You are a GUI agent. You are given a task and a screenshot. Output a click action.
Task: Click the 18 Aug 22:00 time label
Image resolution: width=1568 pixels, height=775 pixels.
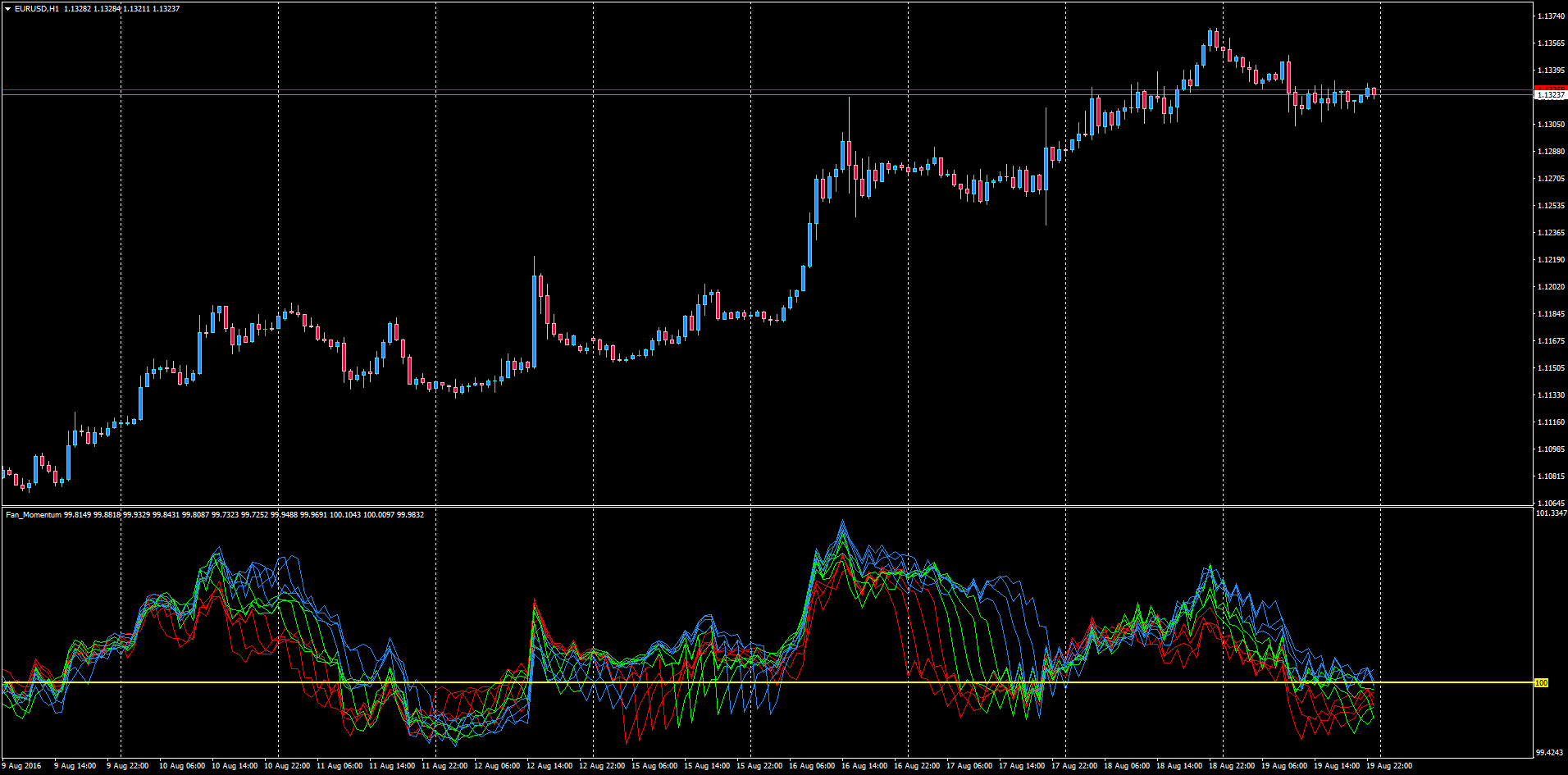click(x=1232, y=766)
